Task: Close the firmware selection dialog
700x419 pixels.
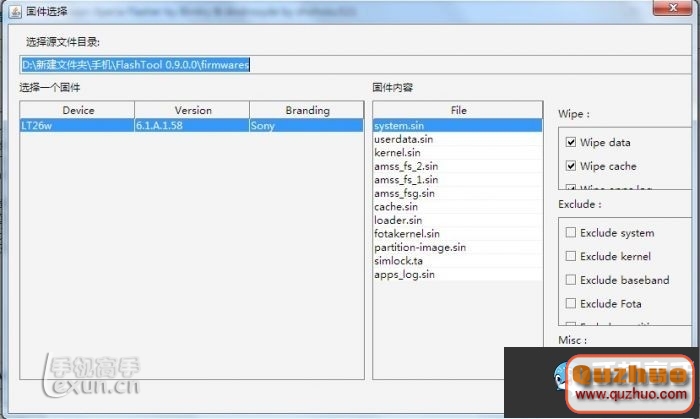Action: click(673, 8)
